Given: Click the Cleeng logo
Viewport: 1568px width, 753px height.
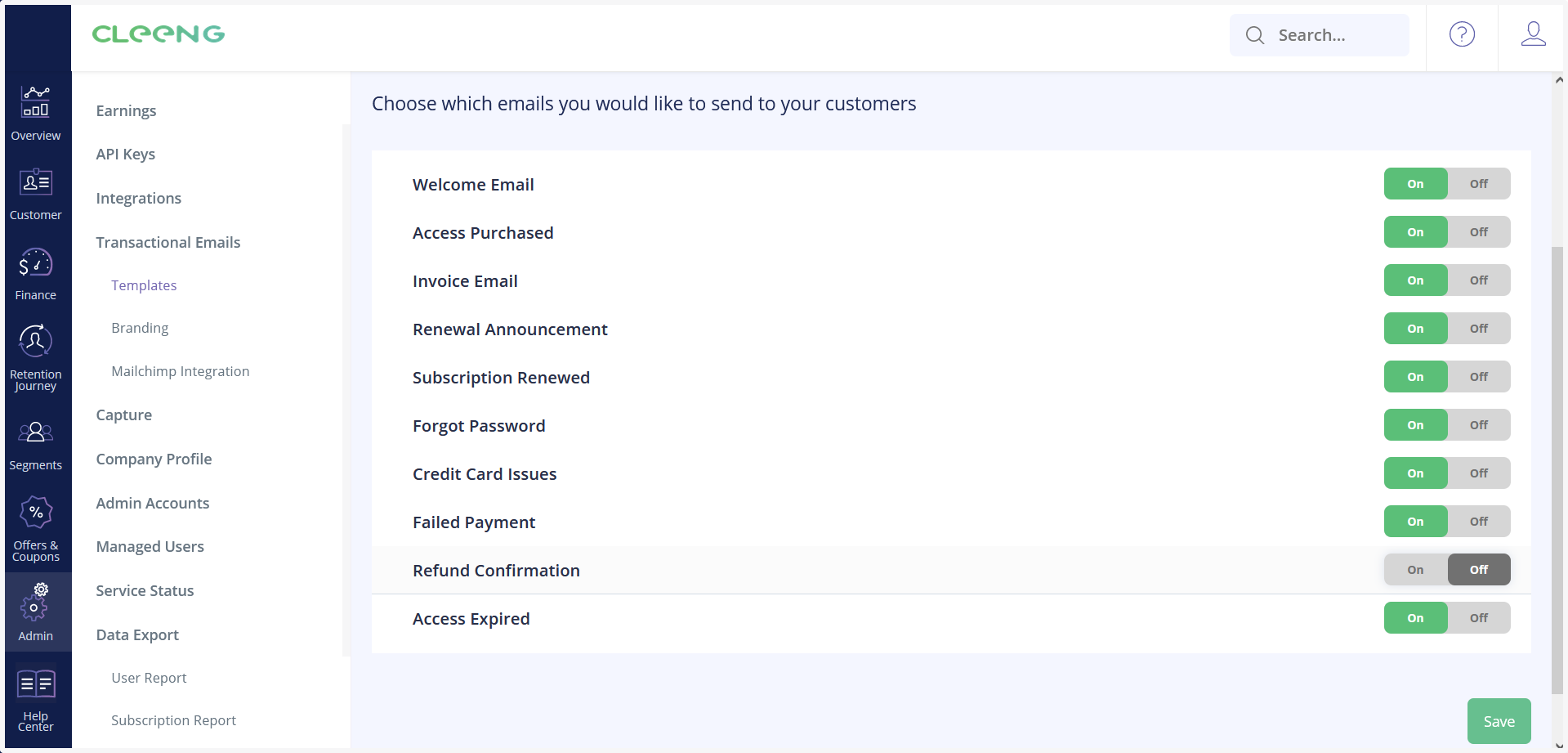Looking at the screenshot, I should pos(159,34).
